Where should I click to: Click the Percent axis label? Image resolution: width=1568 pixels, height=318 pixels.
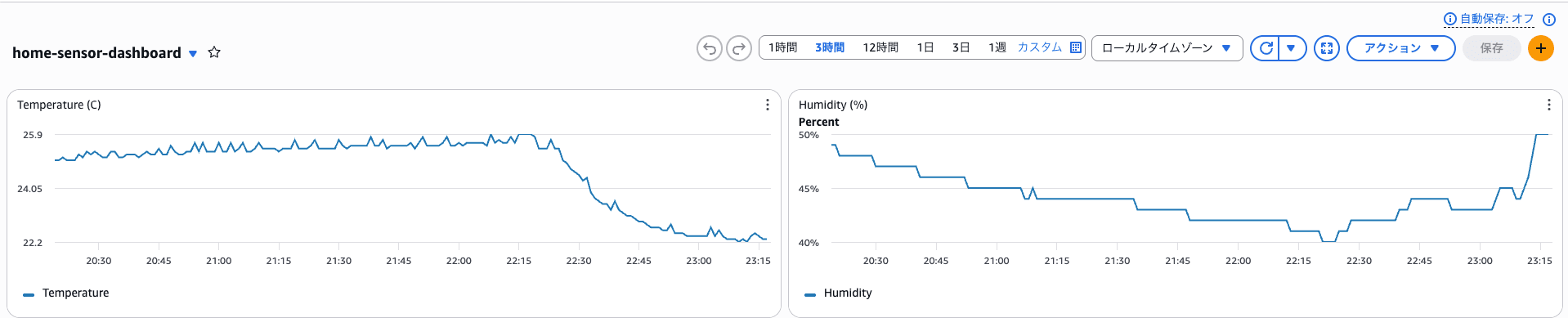(818, 122)
